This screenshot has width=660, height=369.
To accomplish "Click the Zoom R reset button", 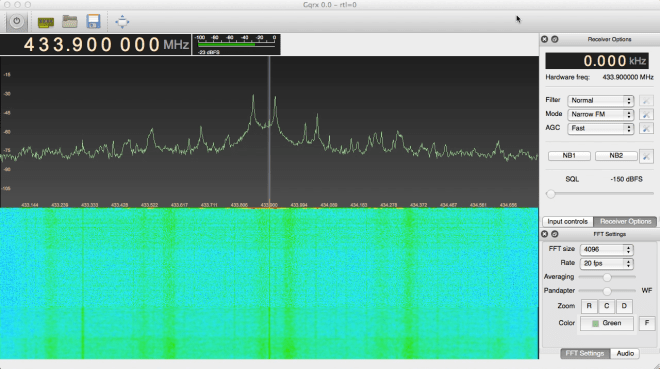I will (589, 306).
